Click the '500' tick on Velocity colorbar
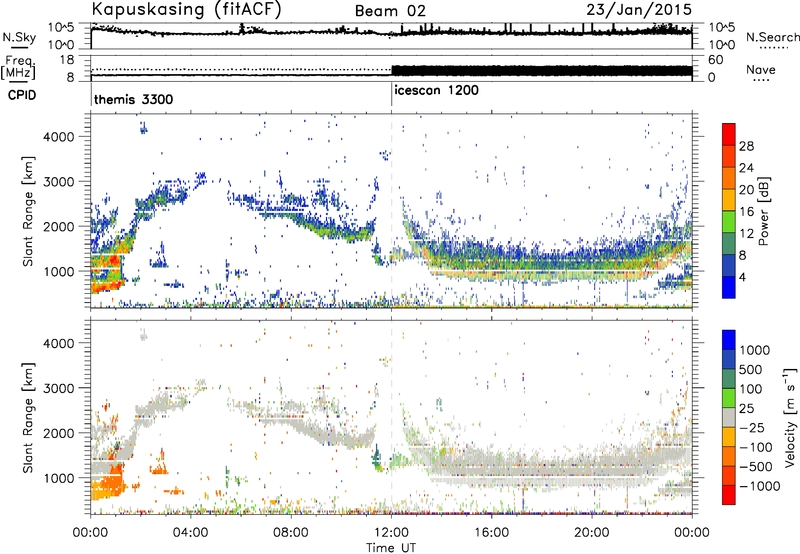This screenshot has height=554, width=800. pyautogui.click(x=753, y=369)
